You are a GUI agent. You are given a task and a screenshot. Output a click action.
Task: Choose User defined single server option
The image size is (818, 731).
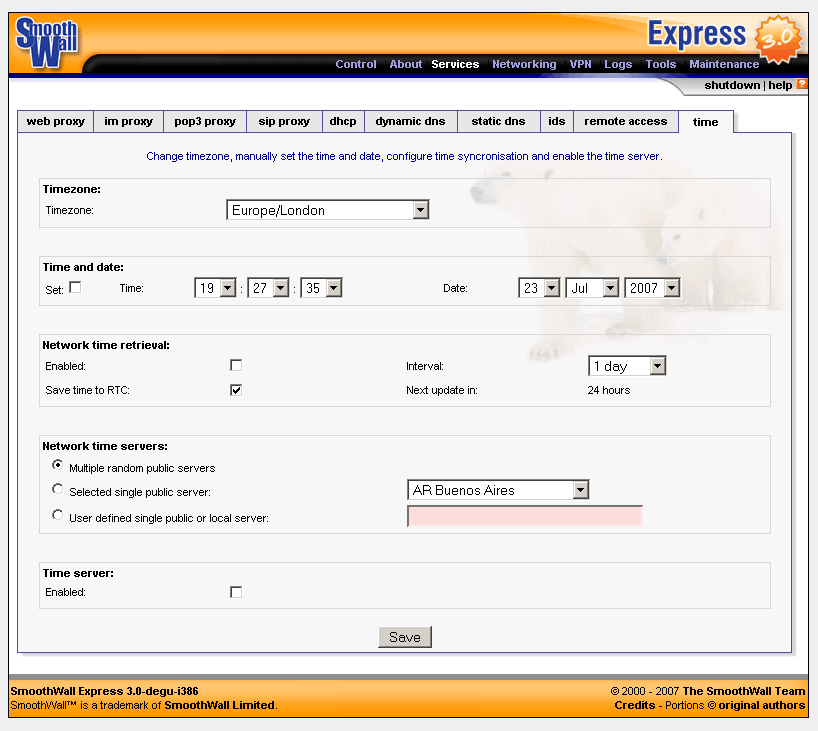(57, 515)
